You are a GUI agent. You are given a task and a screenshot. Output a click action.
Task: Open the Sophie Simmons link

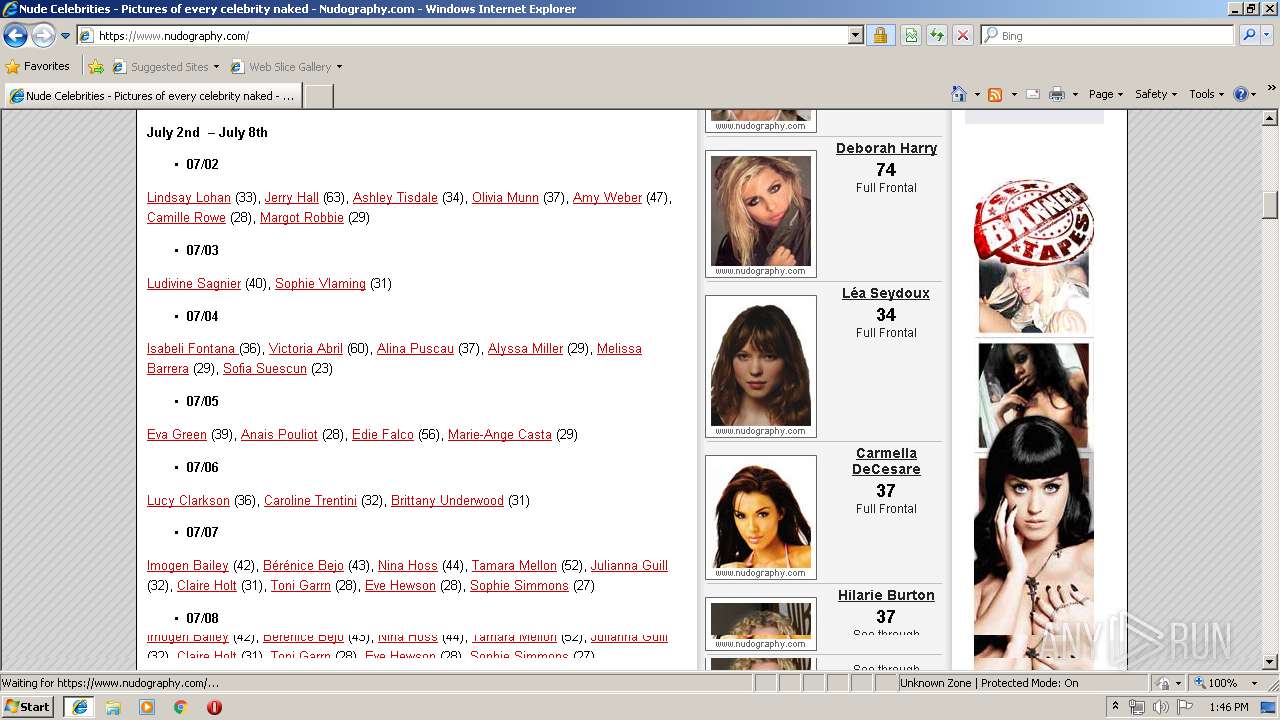[x=519, y=586]
